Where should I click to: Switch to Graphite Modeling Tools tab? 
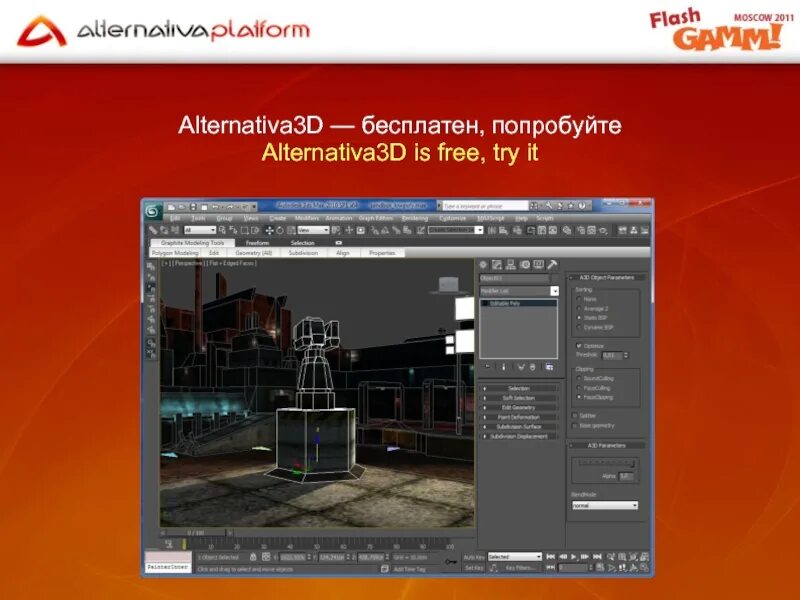(x=192, y=243)
